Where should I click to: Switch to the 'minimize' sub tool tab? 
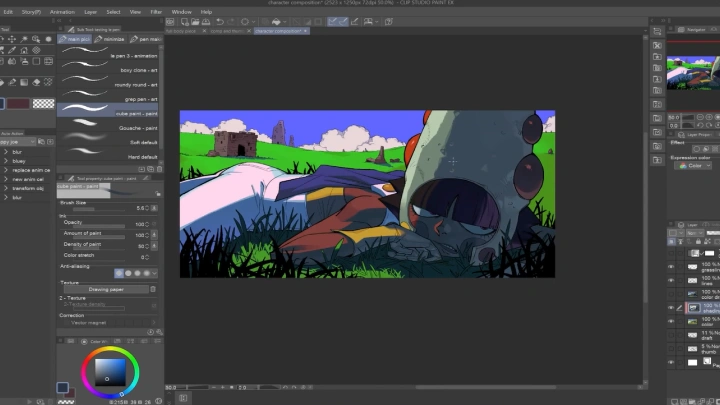110,39
